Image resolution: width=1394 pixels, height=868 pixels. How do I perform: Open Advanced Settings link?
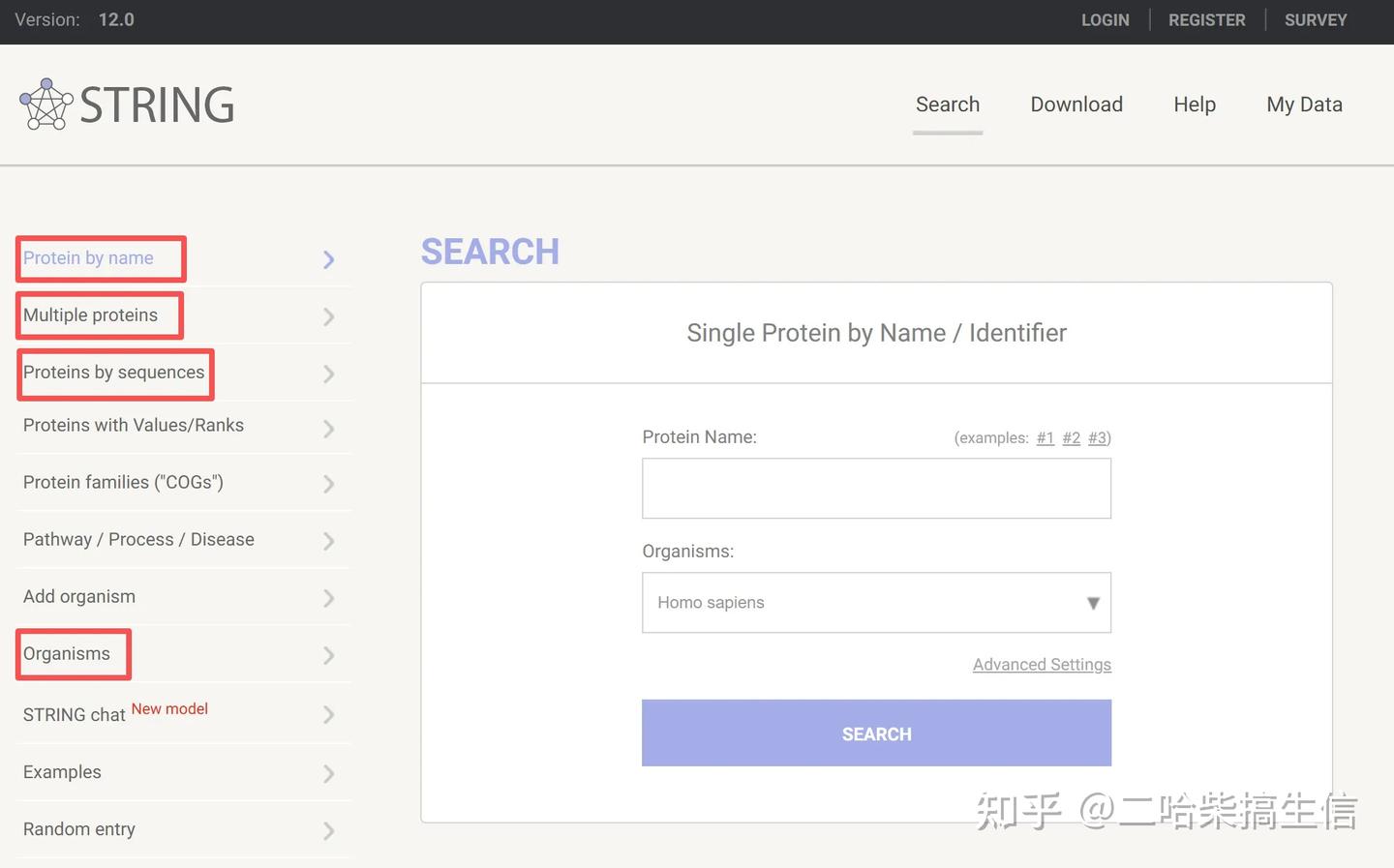[x=1042, y=665]
